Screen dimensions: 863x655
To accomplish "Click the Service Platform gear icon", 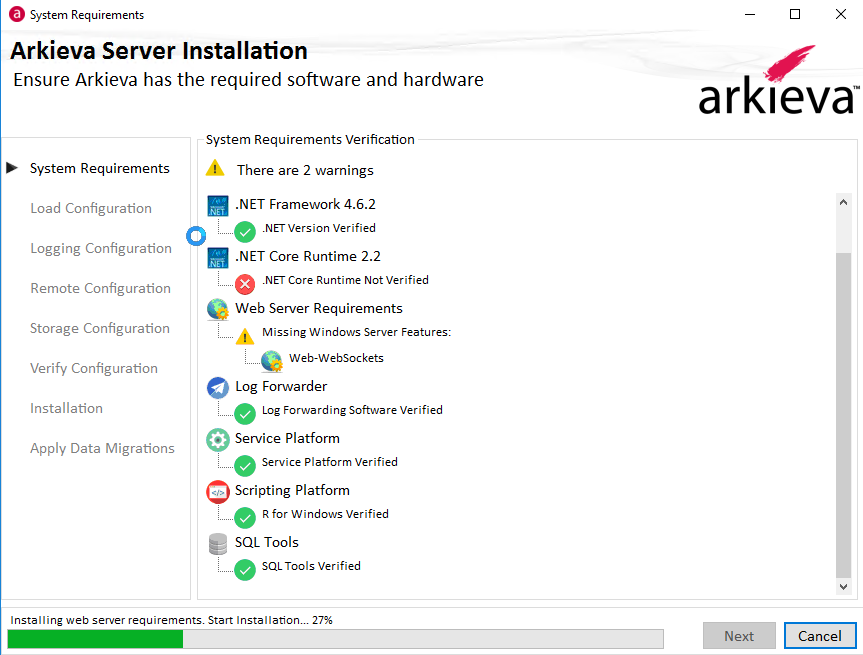I will click(218, 440).
